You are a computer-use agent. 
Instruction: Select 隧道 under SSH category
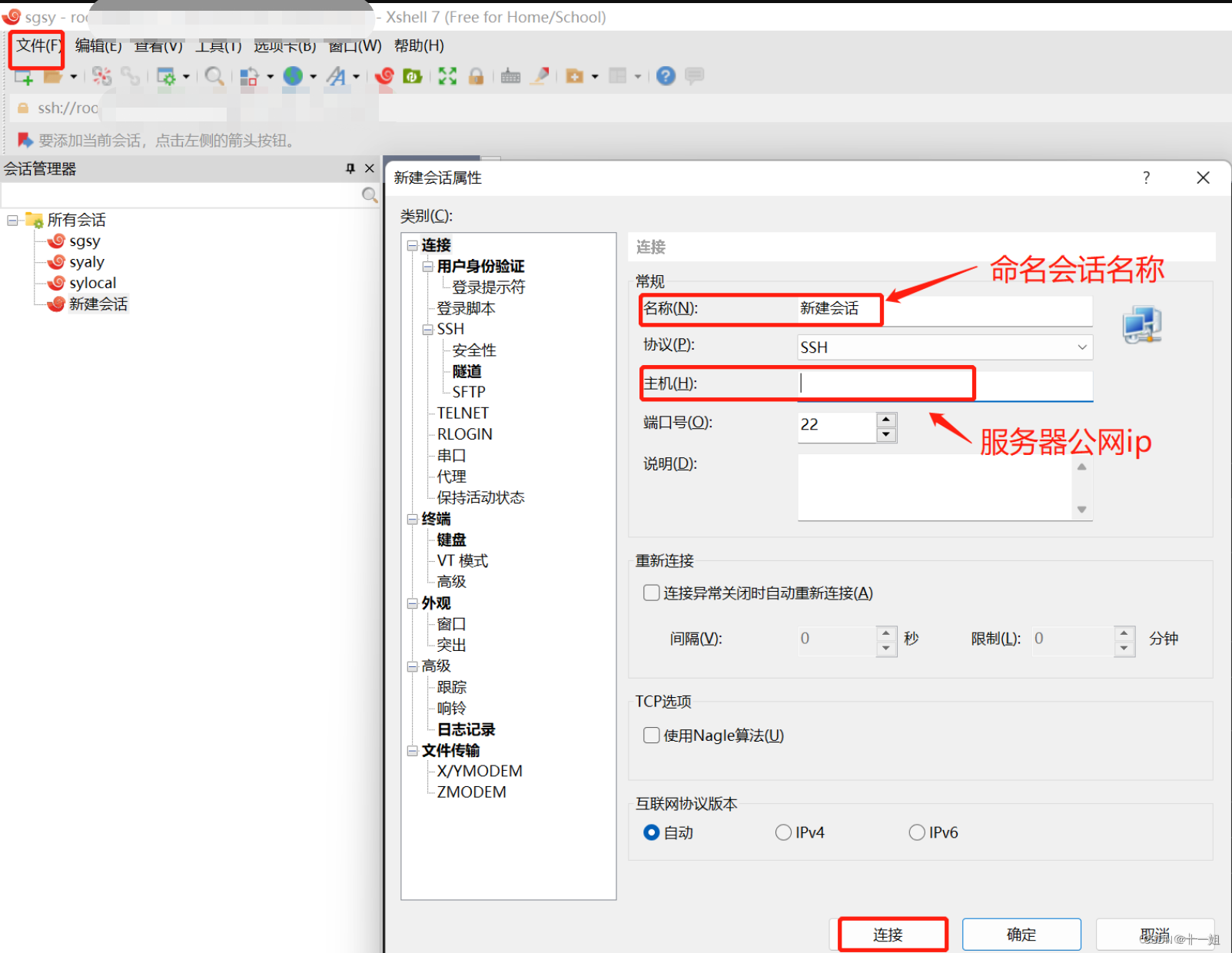pyautogui.click(x=467, y=371)
